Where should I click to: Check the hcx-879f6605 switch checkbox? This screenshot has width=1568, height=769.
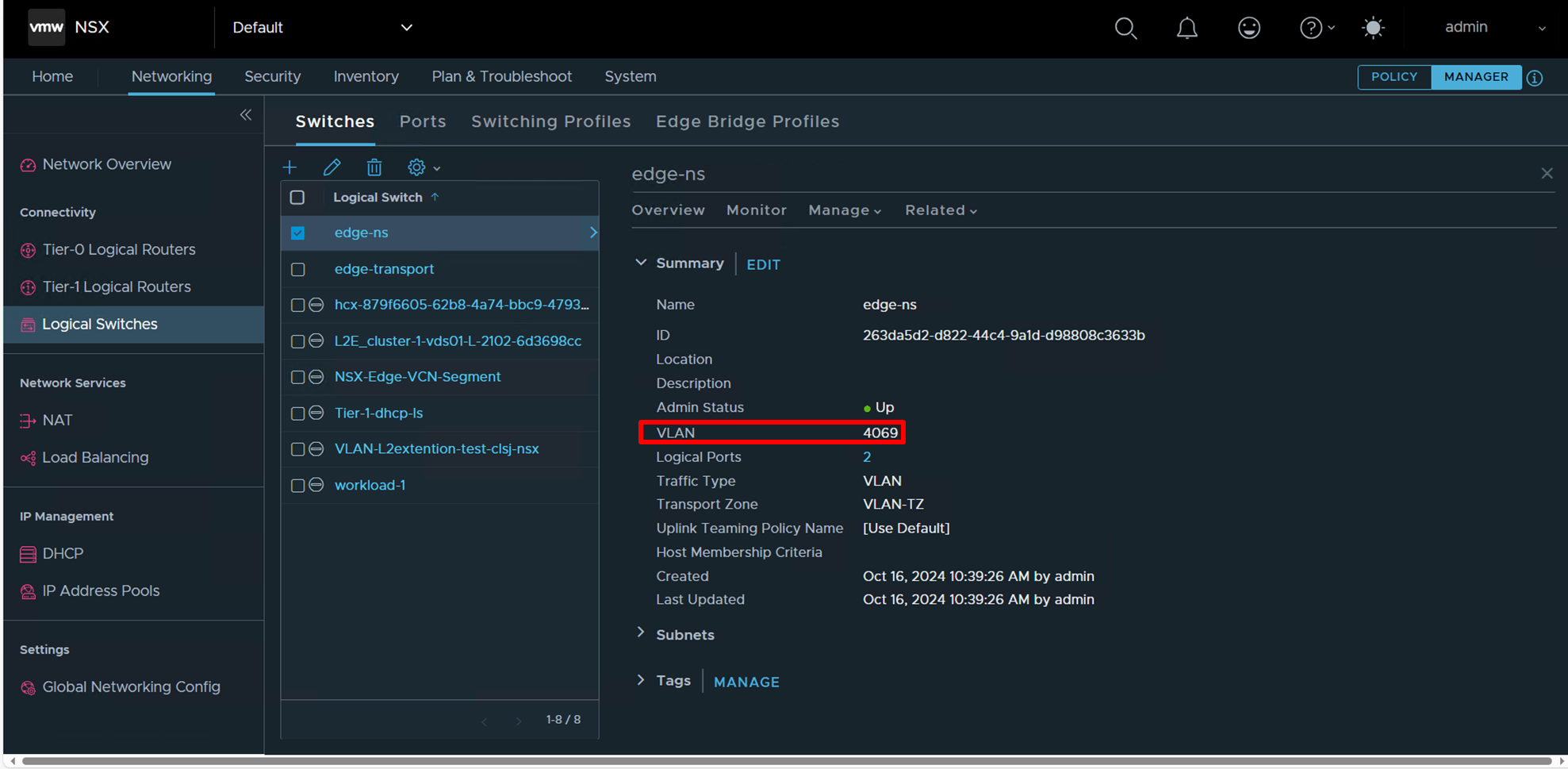298,305
